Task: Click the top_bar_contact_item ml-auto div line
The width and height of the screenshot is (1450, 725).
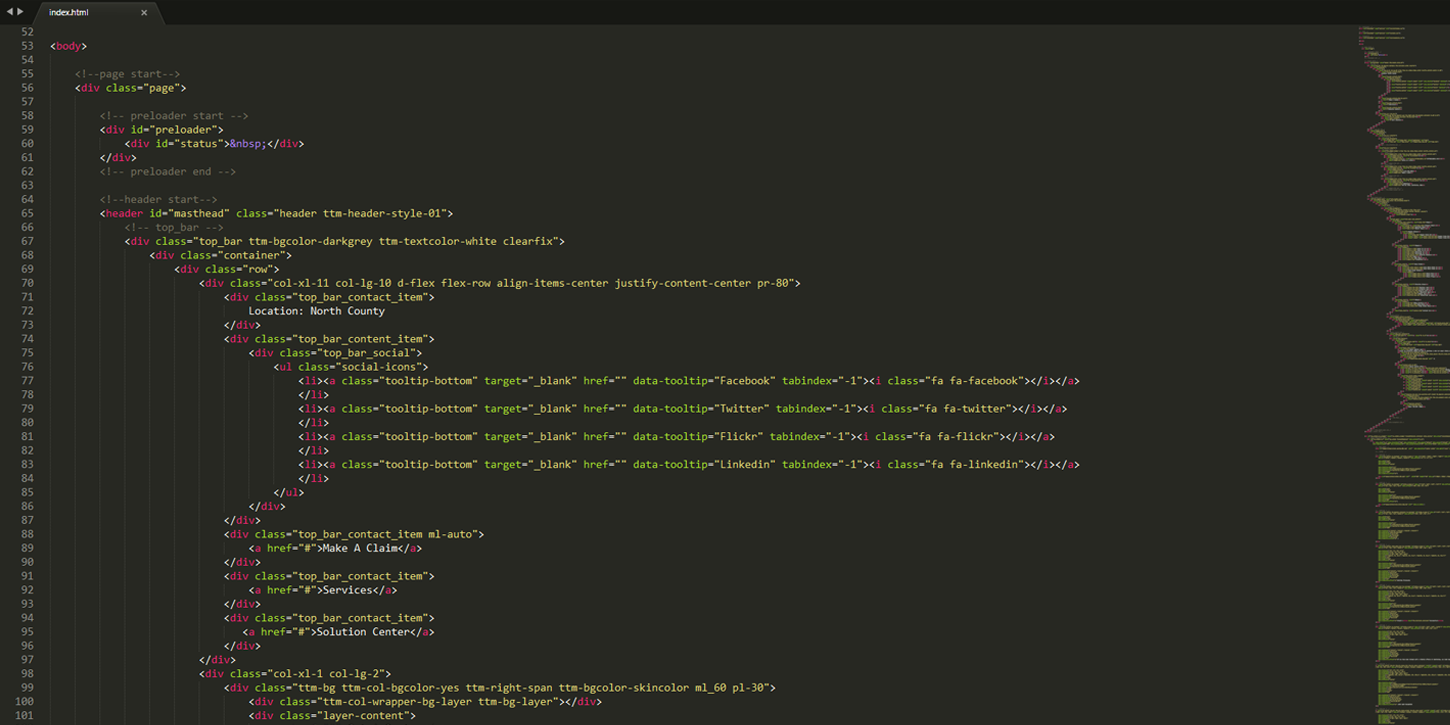Action: click(354, 536)
